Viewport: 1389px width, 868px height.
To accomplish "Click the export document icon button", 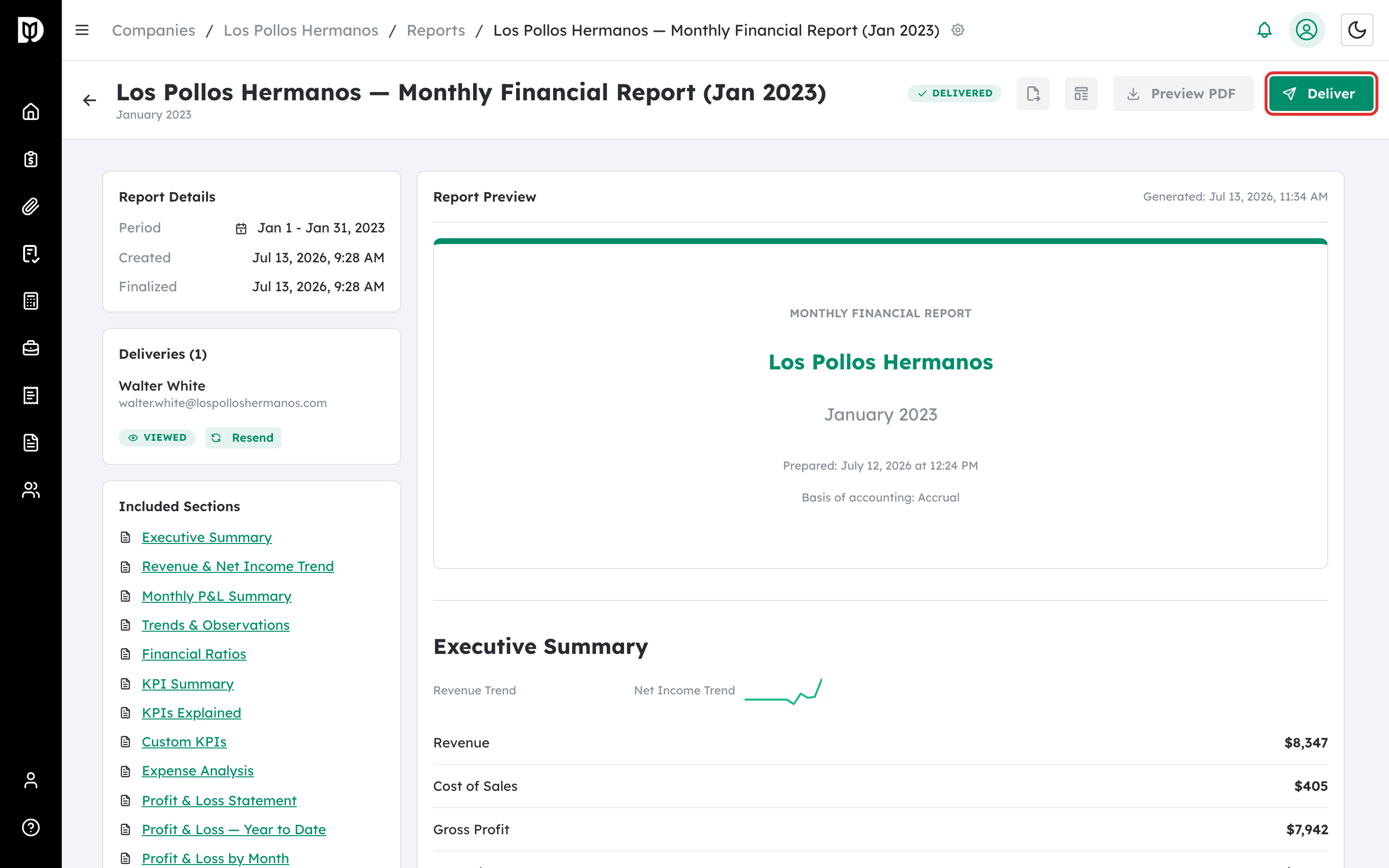I will pos(1033,94).
